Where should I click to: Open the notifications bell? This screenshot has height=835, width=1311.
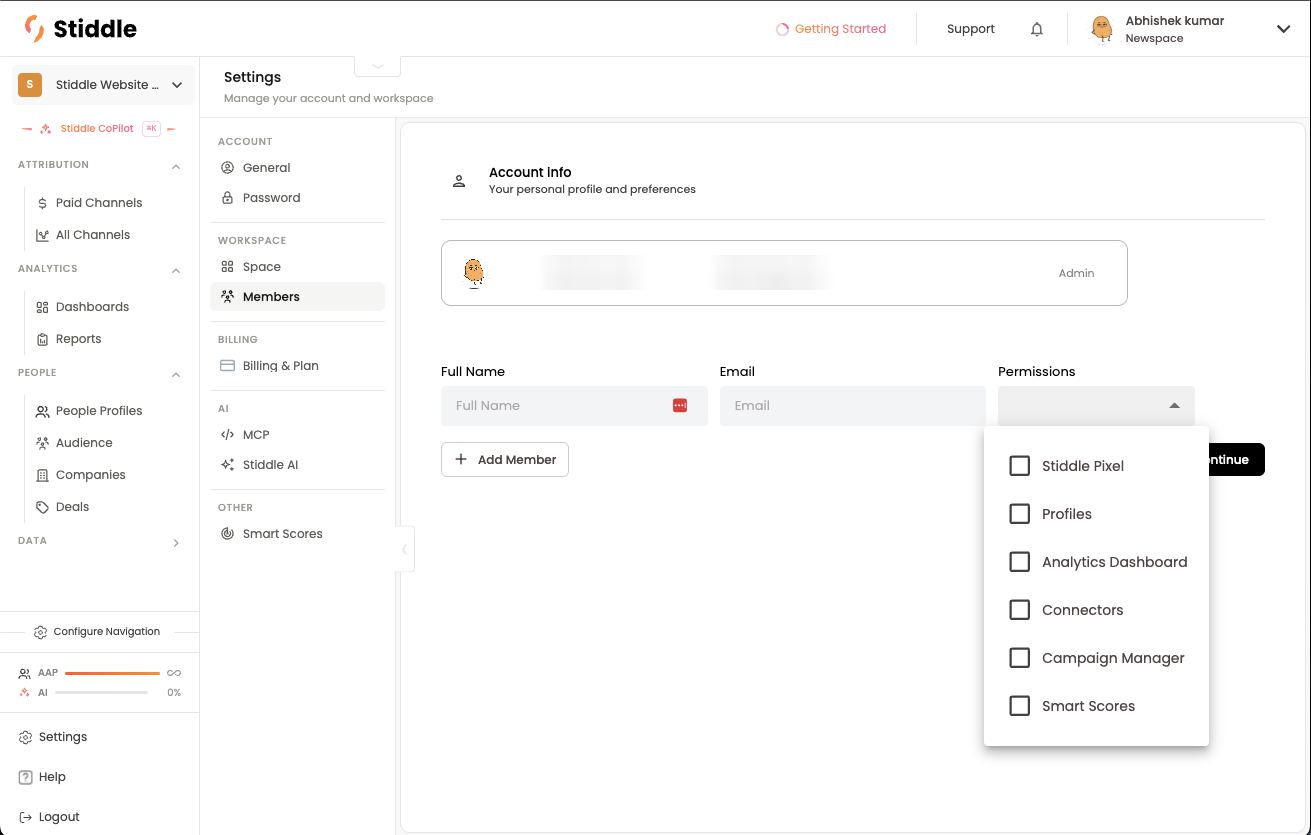(1037, 29)
